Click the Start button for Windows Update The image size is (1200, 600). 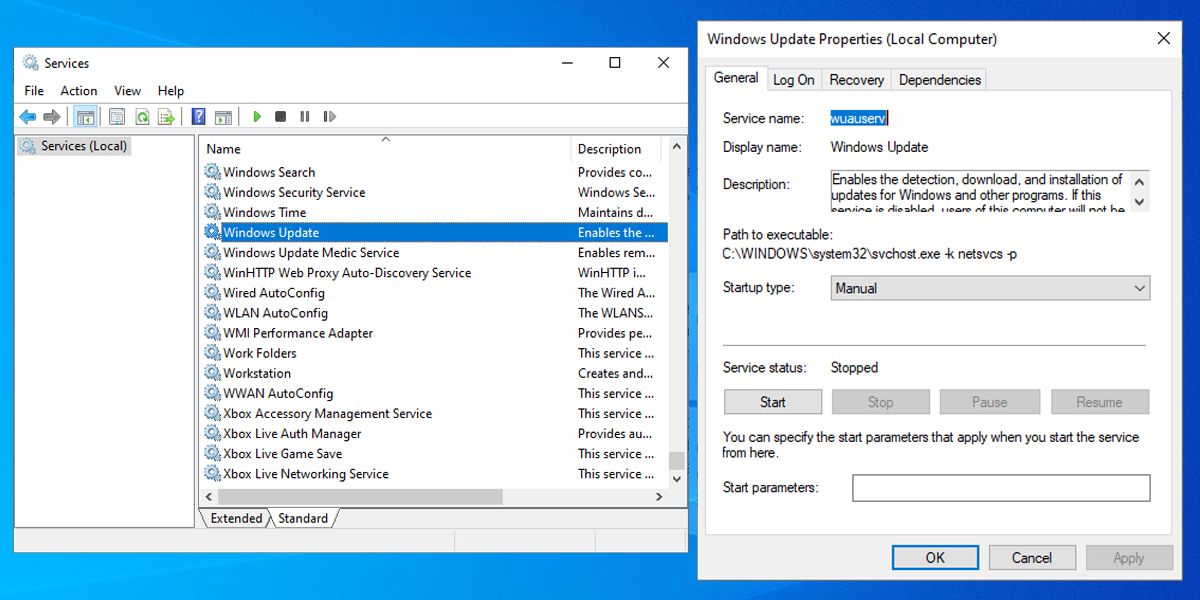pos(772,401)
